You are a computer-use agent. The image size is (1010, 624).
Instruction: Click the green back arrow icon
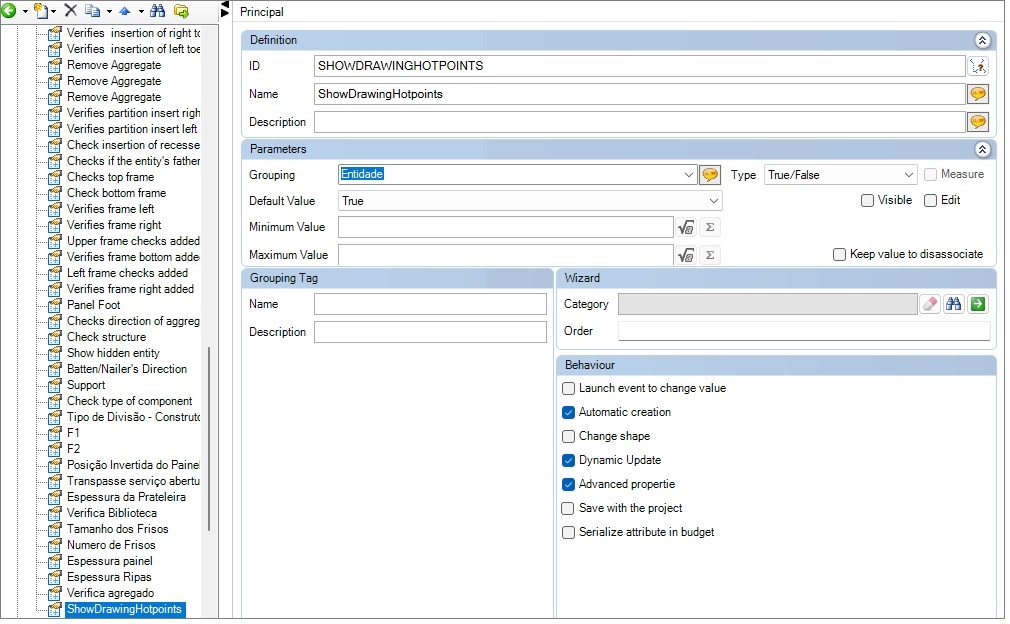click(x=9, y=10)
